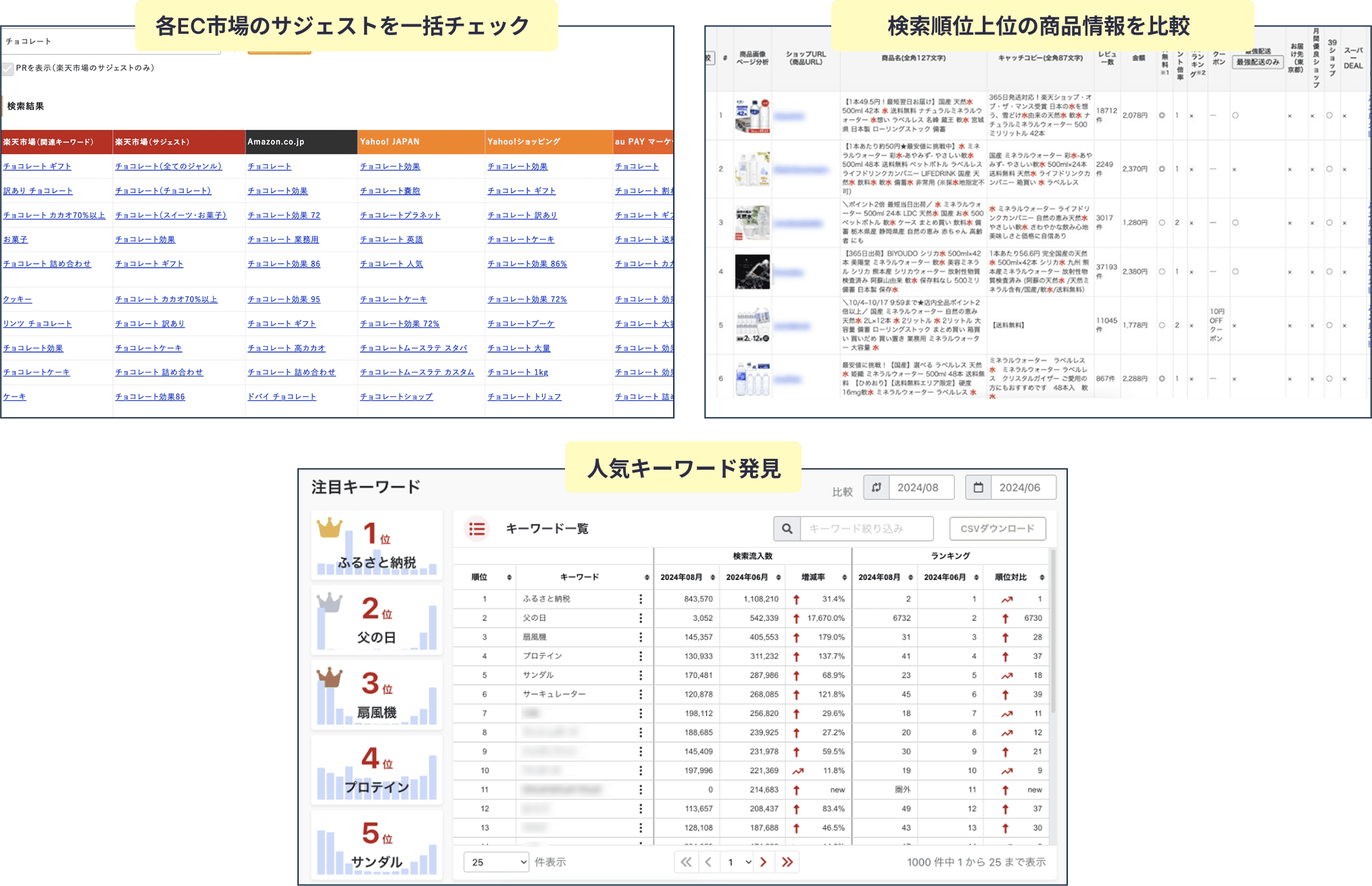This screenshot has height=886, width=1372.
Task: Click the red list icon beside キーワード一覧
Action: 477,528
